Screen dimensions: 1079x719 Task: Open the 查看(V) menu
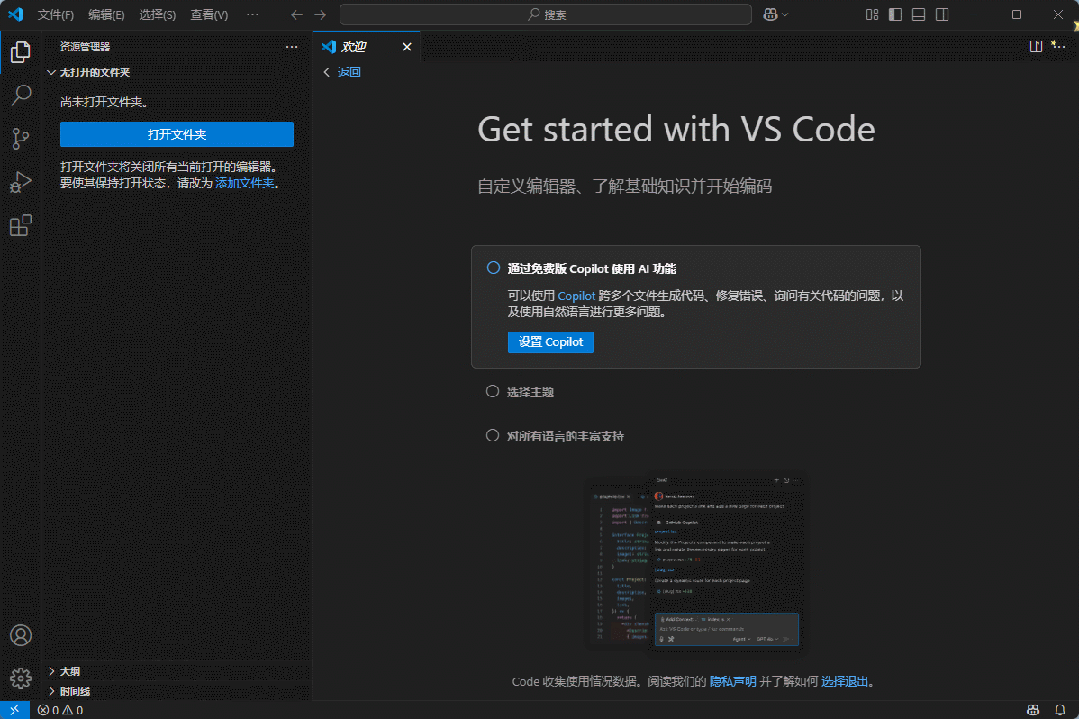[x=209, y=14]
